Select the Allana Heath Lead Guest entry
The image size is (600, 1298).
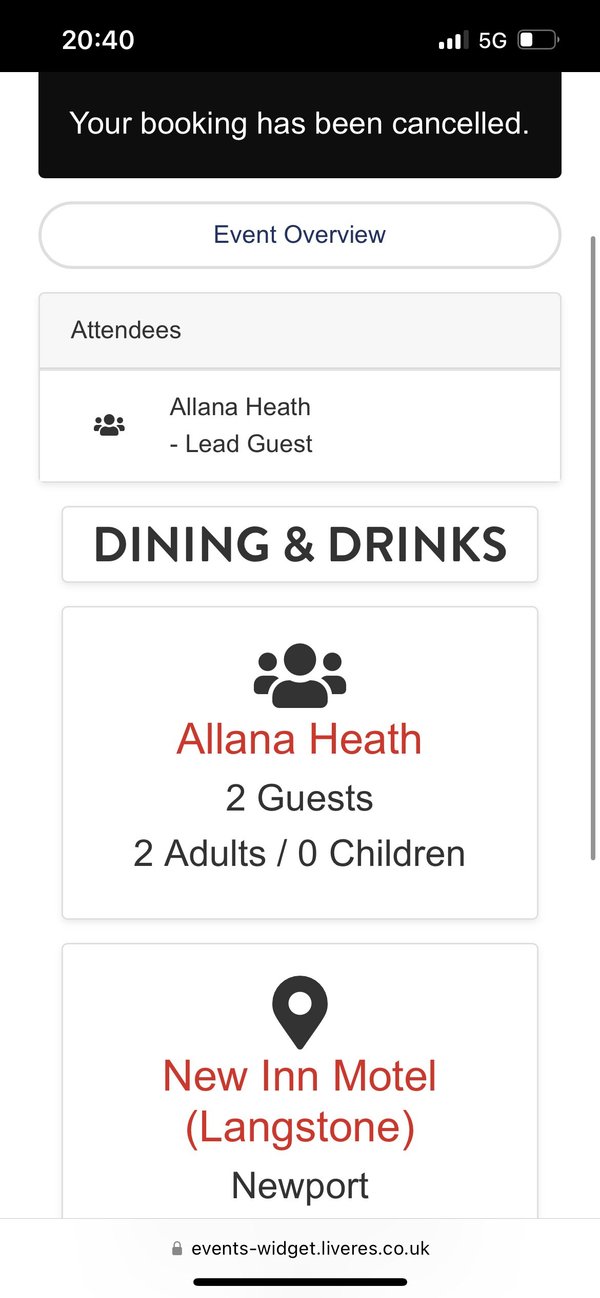coord(300,425)
